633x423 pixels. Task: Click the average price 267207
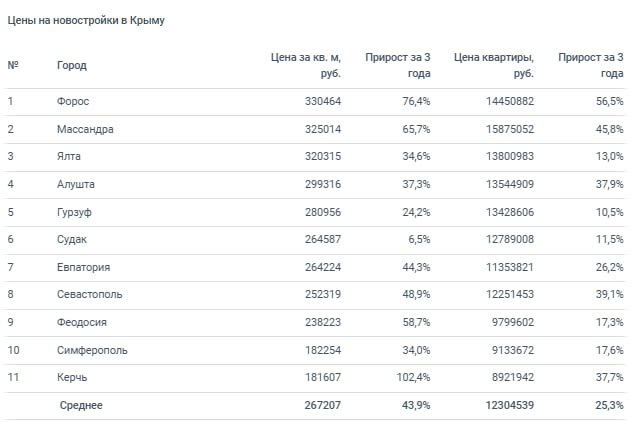pos(323,405)
